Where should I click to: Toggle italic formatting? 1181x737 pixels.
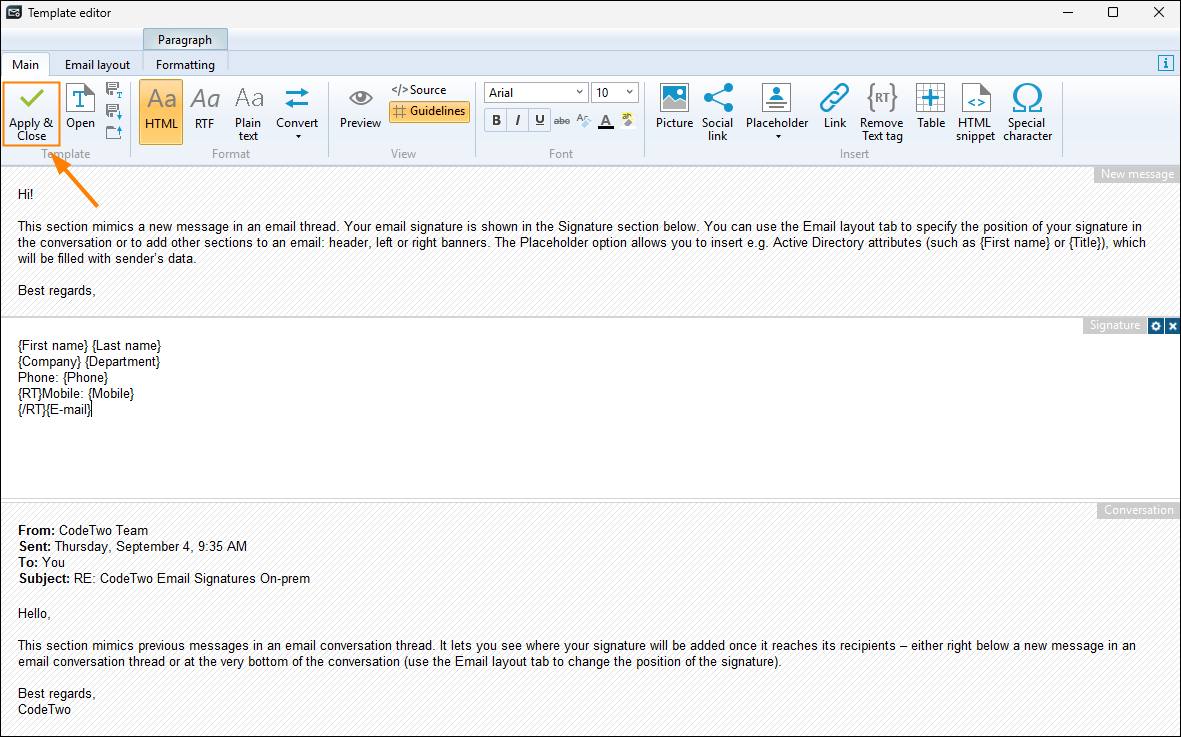click(518, 121)
